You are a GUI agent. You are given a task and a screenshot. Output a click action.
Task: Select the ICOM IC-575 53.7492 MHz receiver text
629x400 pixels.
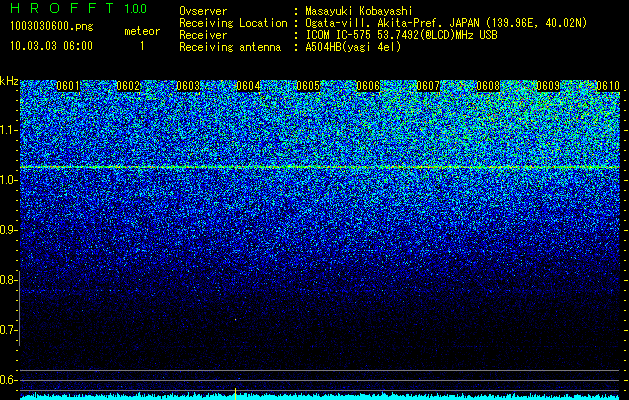coord(401,35)
